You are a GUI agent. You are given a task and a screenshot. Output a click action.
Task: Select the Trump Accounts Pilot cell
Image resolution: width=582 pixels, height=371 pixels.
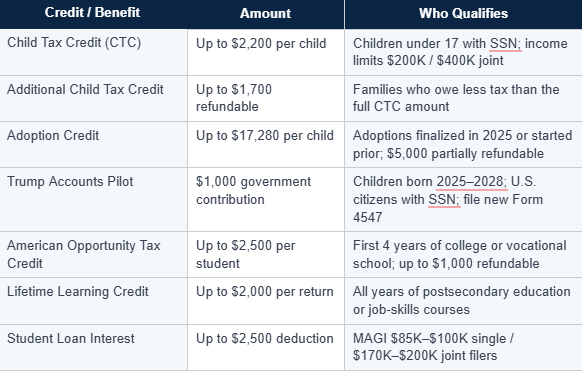[94, 200]
